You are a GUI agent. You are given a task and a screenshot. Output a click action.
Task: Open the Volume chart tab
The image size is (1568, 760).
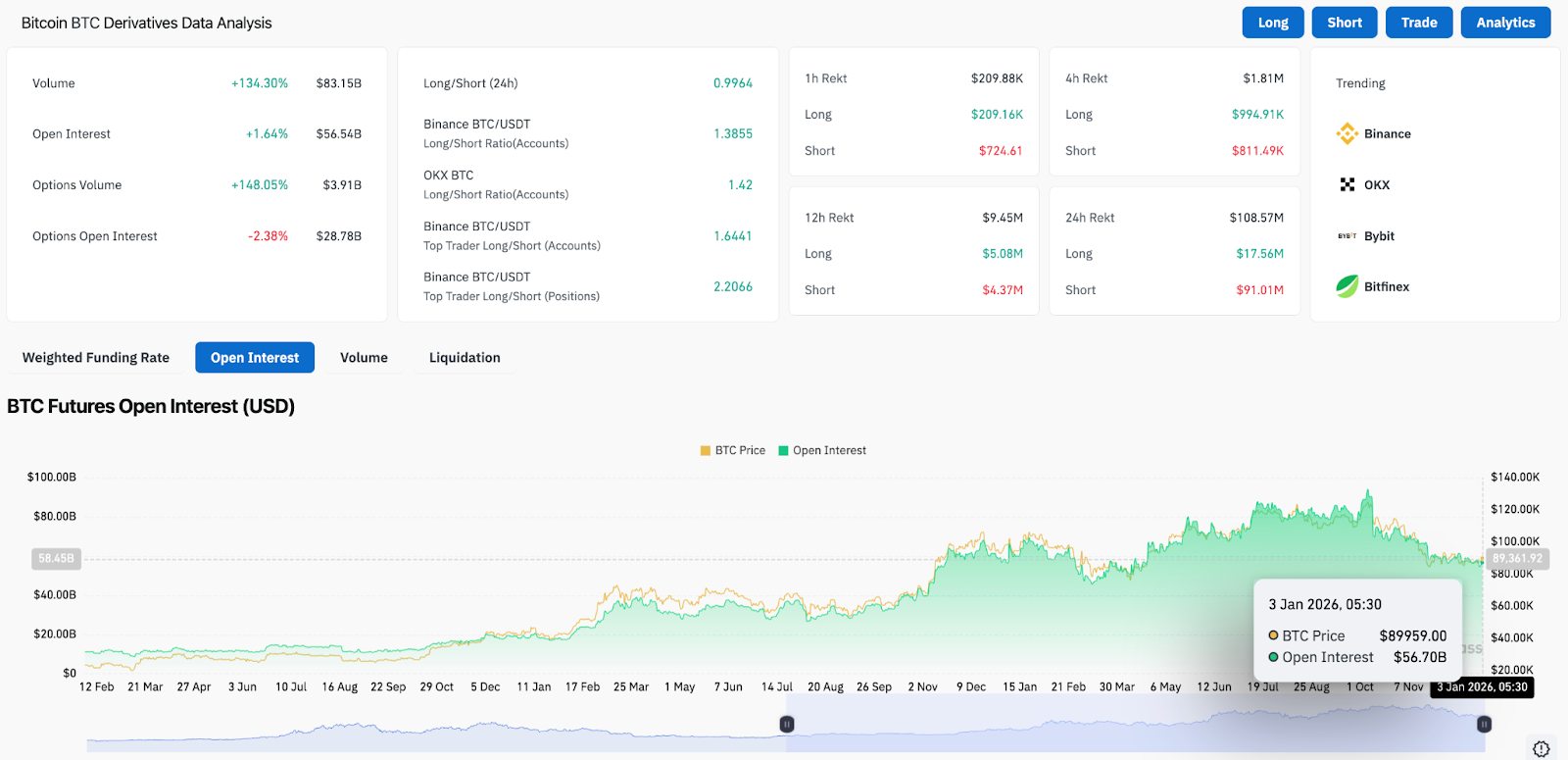(364, 358)
